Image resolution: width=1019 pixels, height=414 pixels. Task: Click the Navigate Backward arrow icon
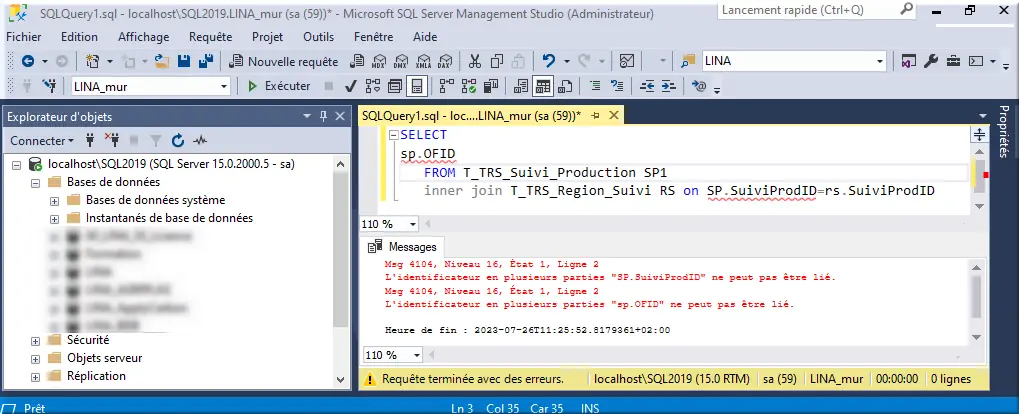click(28, 61)
